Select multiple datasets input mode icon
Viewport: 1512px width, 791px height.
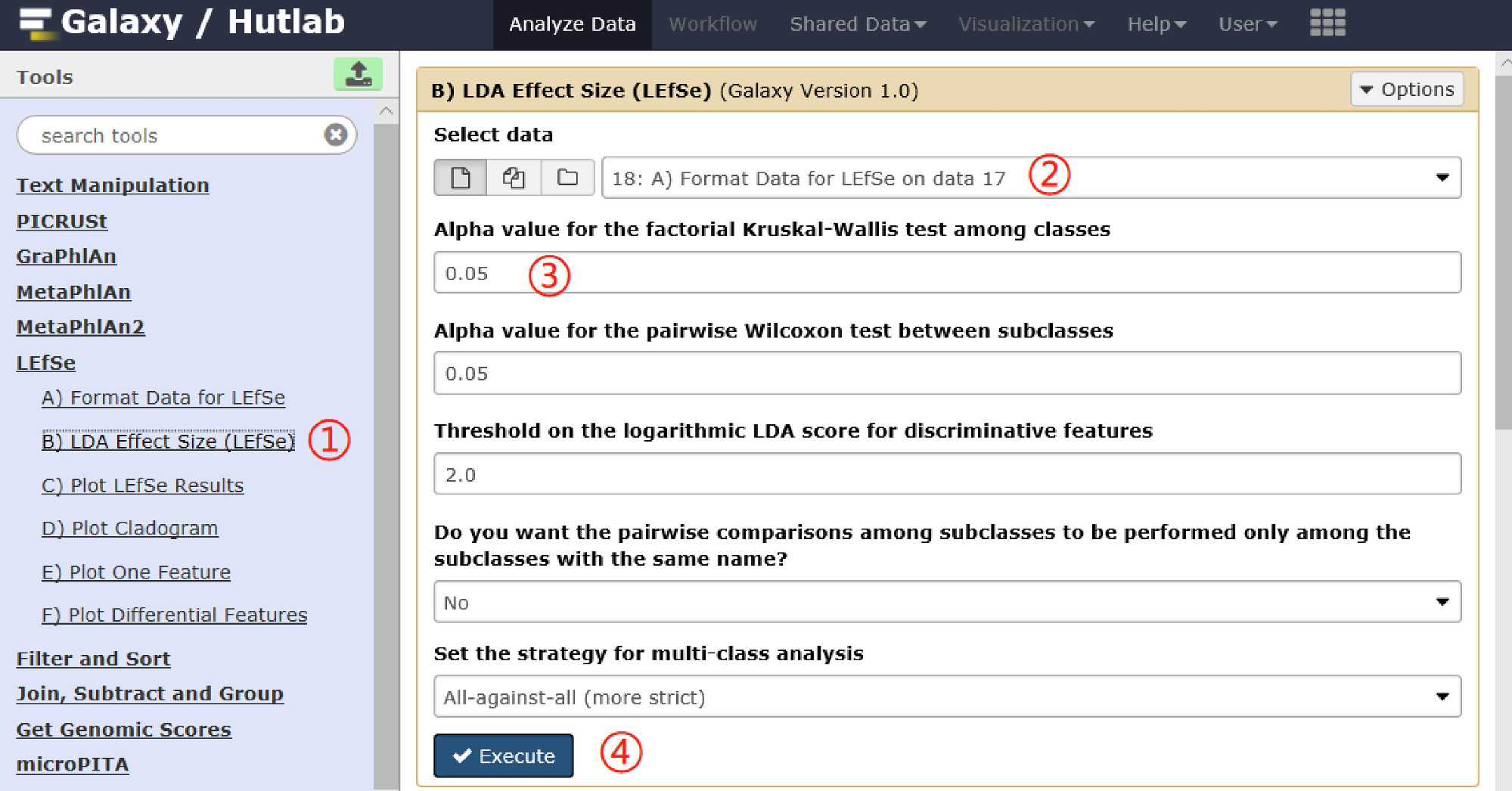[514, 178]
